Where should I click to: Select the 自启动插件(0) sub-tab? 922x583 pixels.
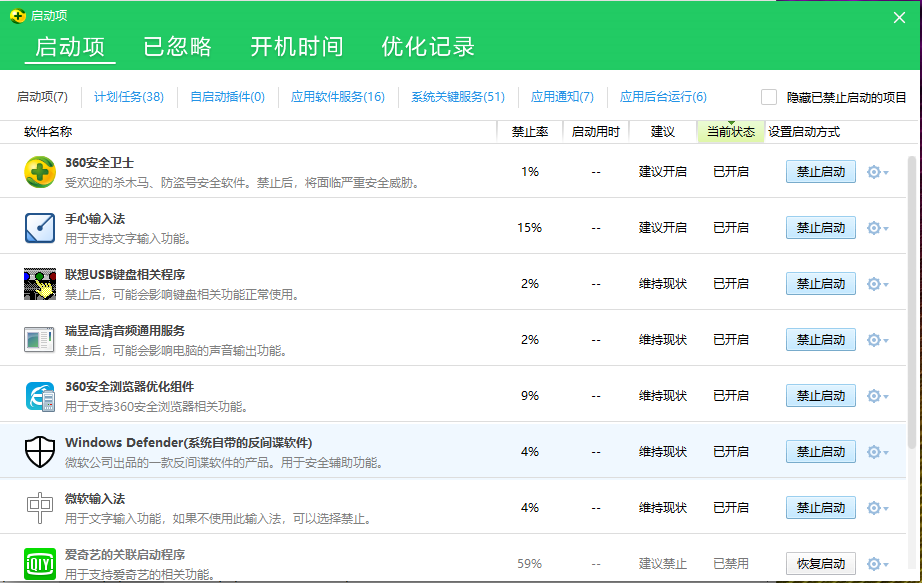pyautogui.click(x=228, y=97)
